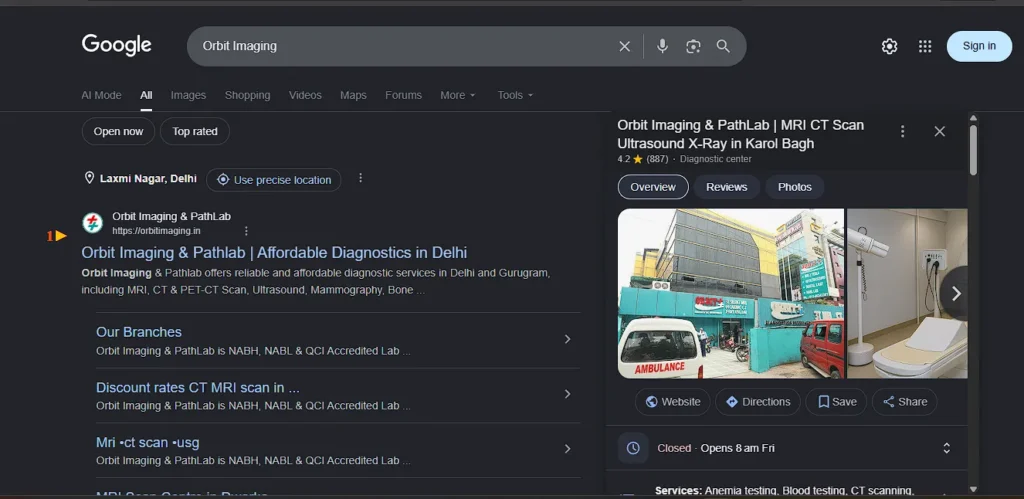Open the Forums tab
Image resolution: width=1024 pixels, height=499 pixels.
404,95
